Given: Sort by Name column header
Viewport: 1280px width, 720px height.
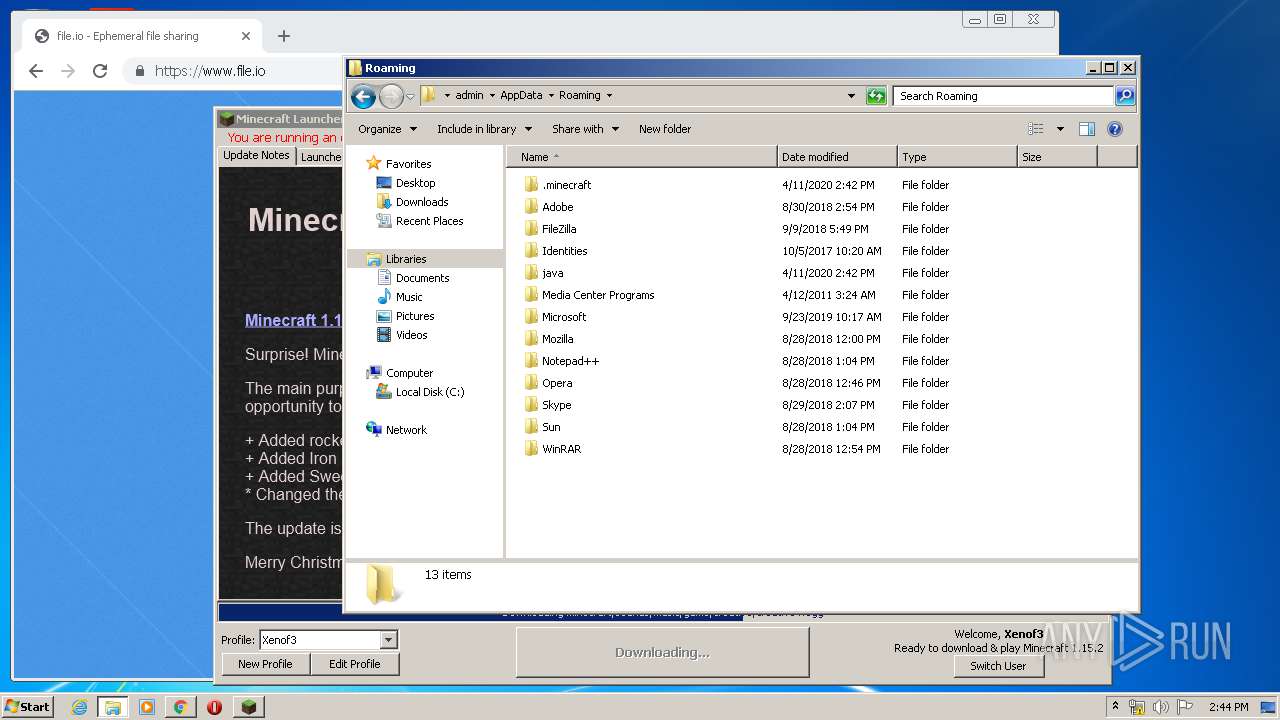Looking at the screenshot, I should tap(642, 157).
